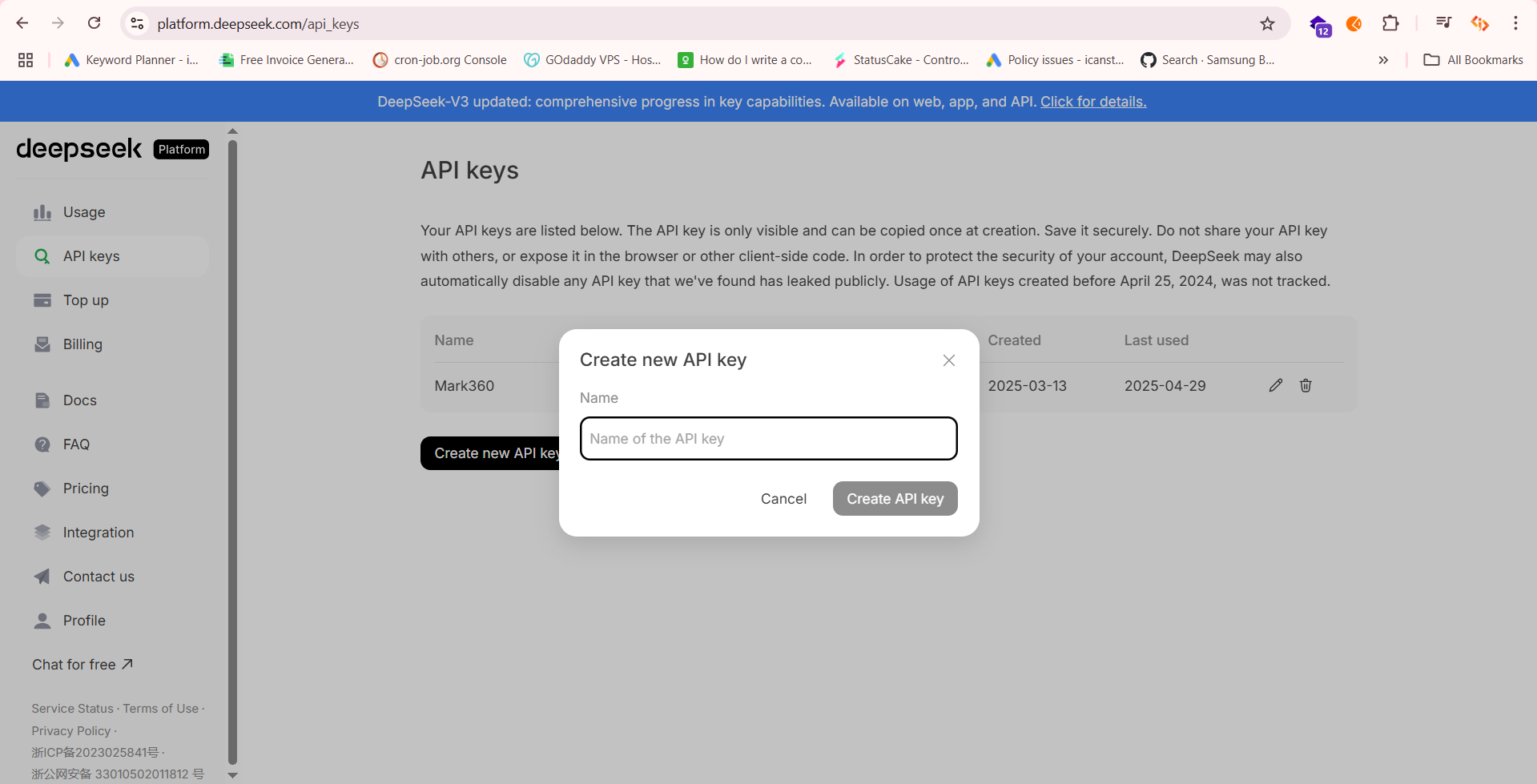Open Docs in sidebar
This screenshot has width=1537, height=784.
click(x=112, y=400)
